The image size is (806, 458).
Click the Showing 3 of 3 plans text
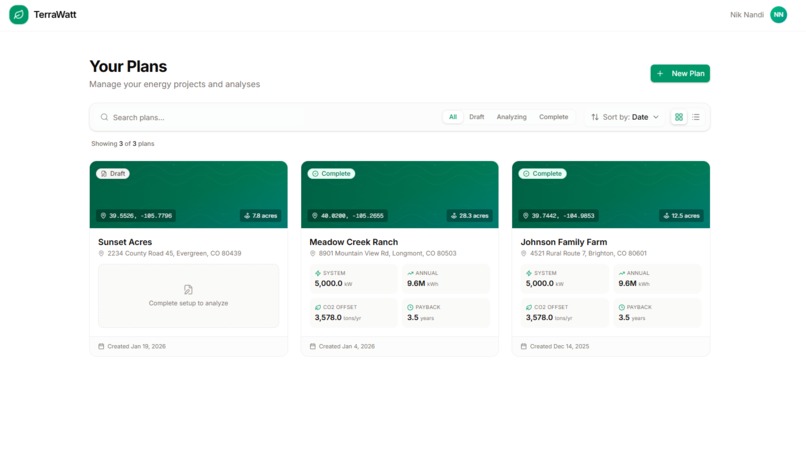click(123, 144)
